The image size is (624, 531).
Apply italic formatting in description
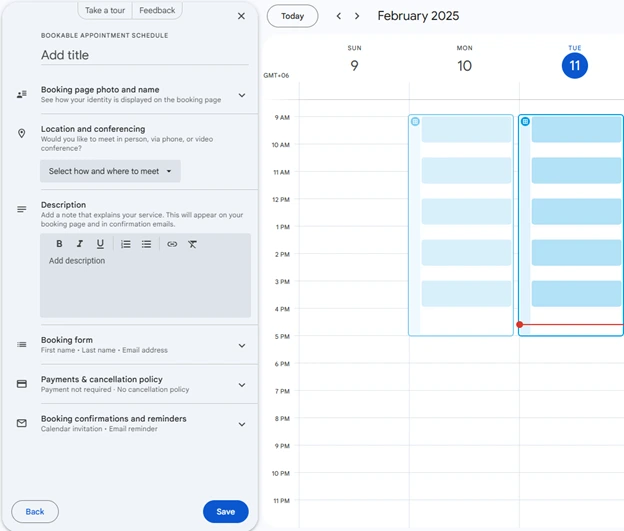click(80, 244)
